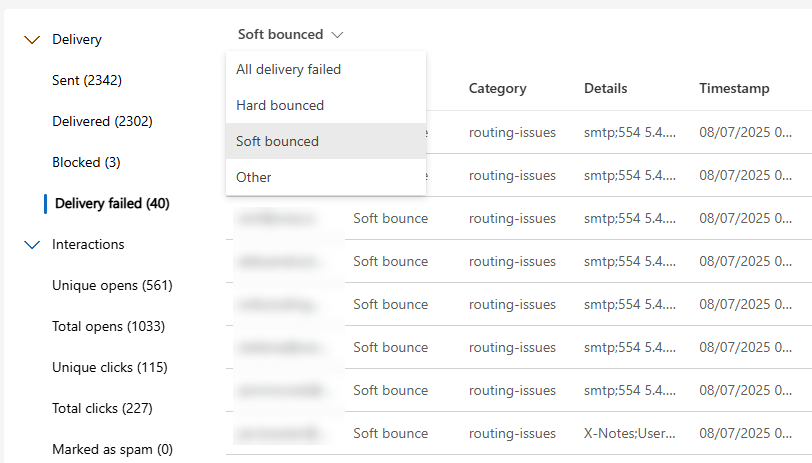Collapse the Delivery section chevron
The image size is (812, 463).
click(32, 40)
